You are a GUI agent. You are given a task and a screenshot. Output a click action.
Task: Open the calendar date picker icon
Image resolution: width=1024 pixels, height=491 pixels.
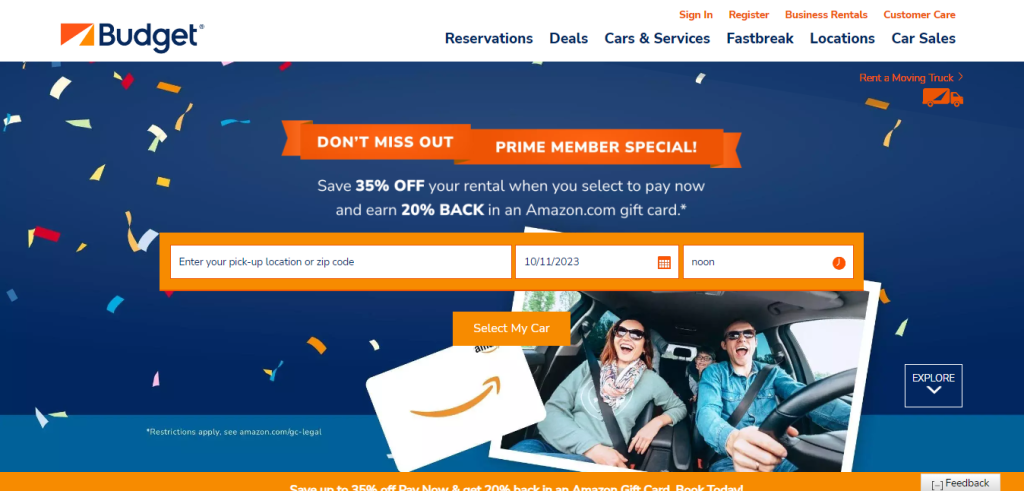(664, 262)
